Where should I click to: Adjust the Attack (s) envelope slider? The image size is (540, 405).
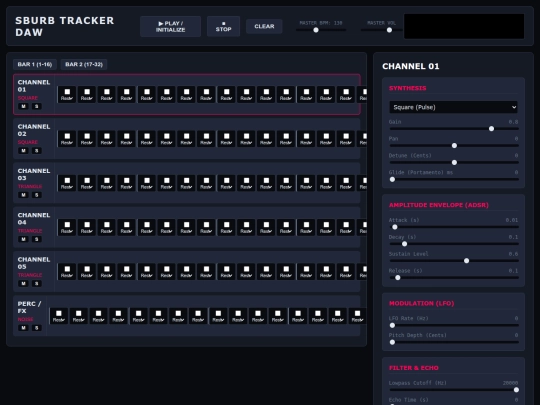(x=454, y=227)
